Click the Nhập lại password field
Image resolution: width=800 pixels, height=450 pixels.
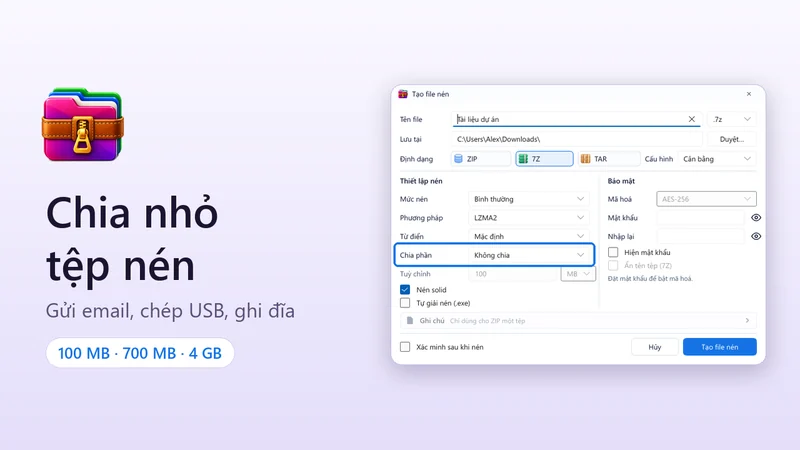701,236
